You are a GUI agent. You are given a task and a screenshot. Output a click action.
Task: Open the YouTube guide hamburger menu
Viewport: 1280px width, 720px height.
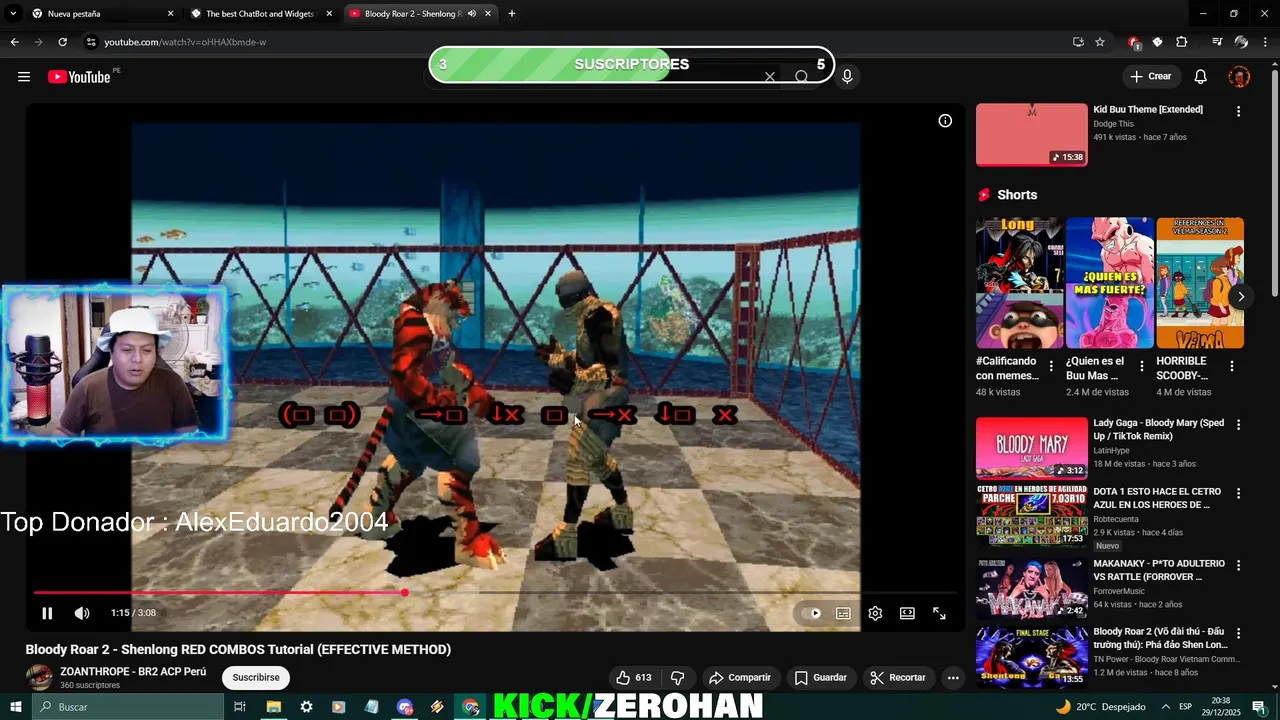click(x=24, y=77)
